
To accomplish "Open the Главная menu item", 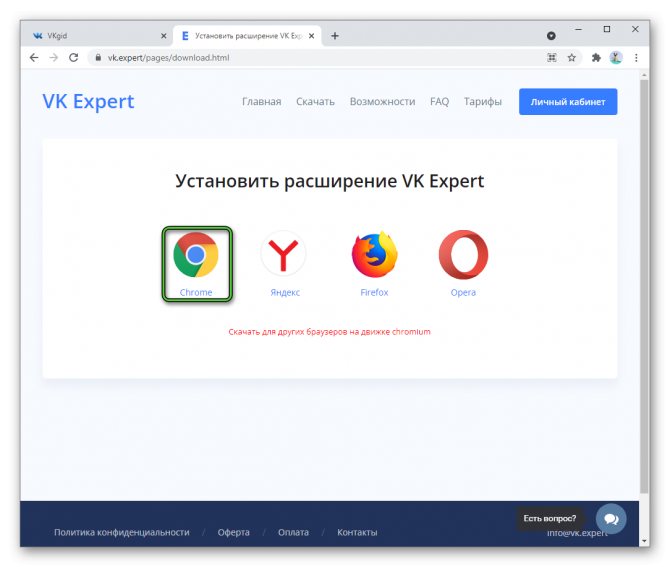I will (262, 102).
